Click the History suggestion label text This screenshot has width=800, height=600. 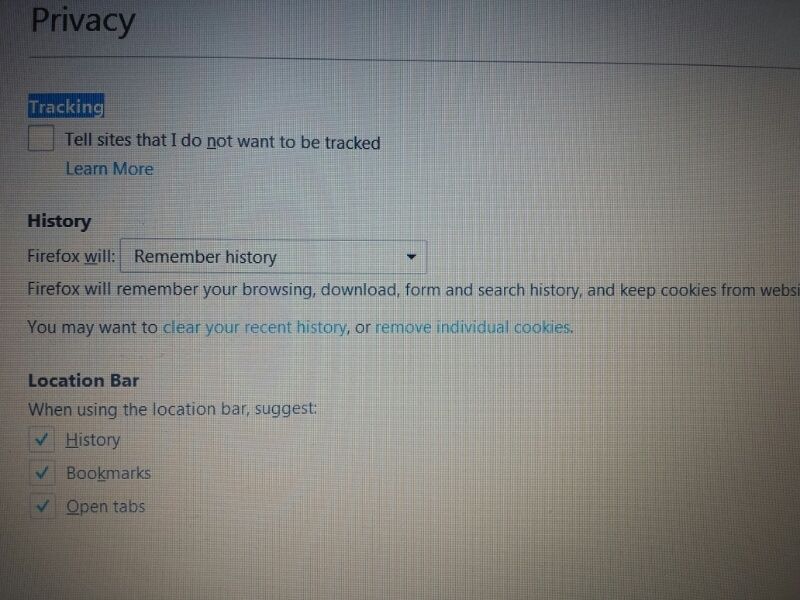[x=93, y=440]
